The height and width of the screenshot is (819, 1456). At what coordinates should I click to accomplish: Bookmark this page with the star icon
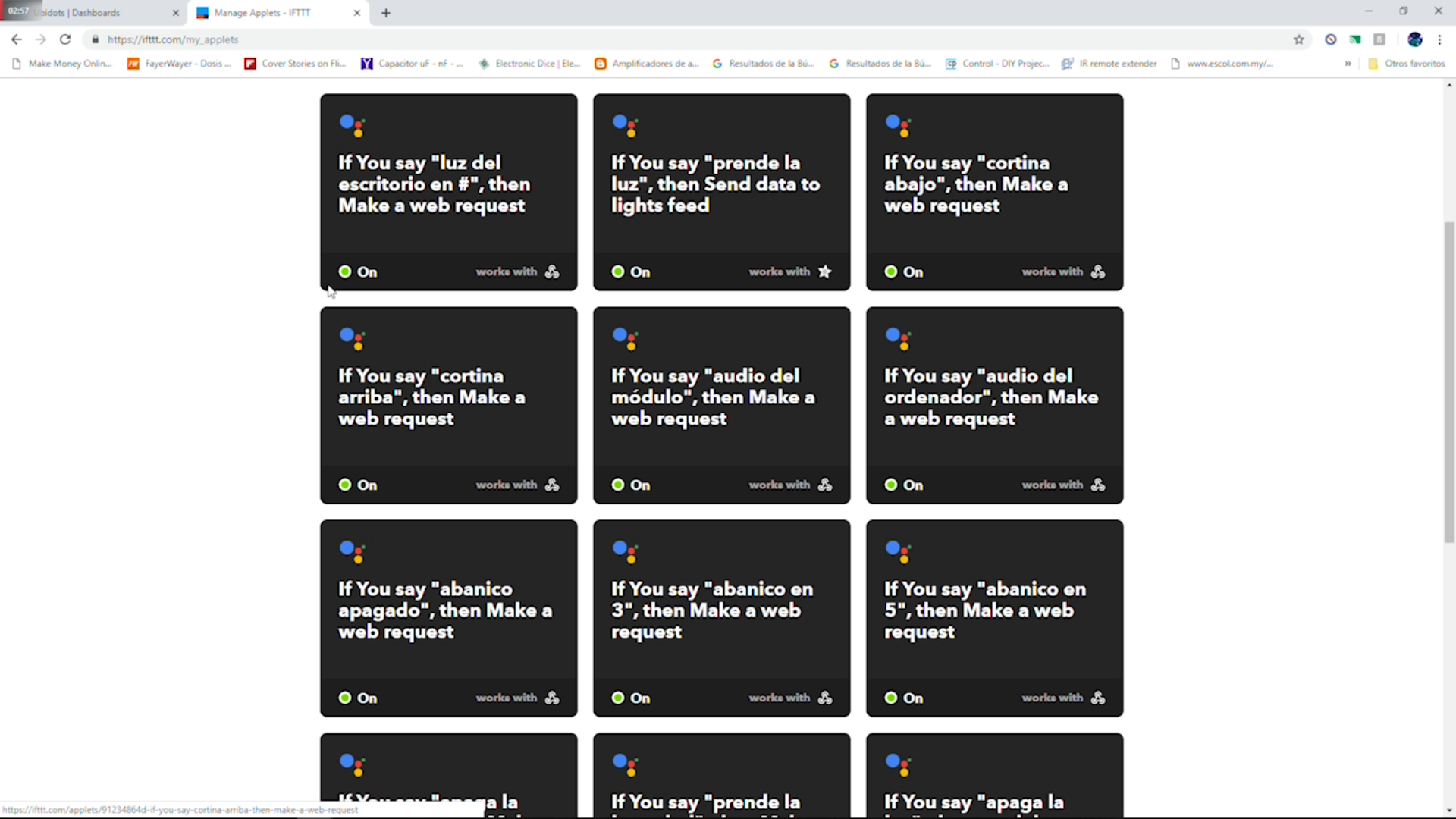[x=1299, y=39]
